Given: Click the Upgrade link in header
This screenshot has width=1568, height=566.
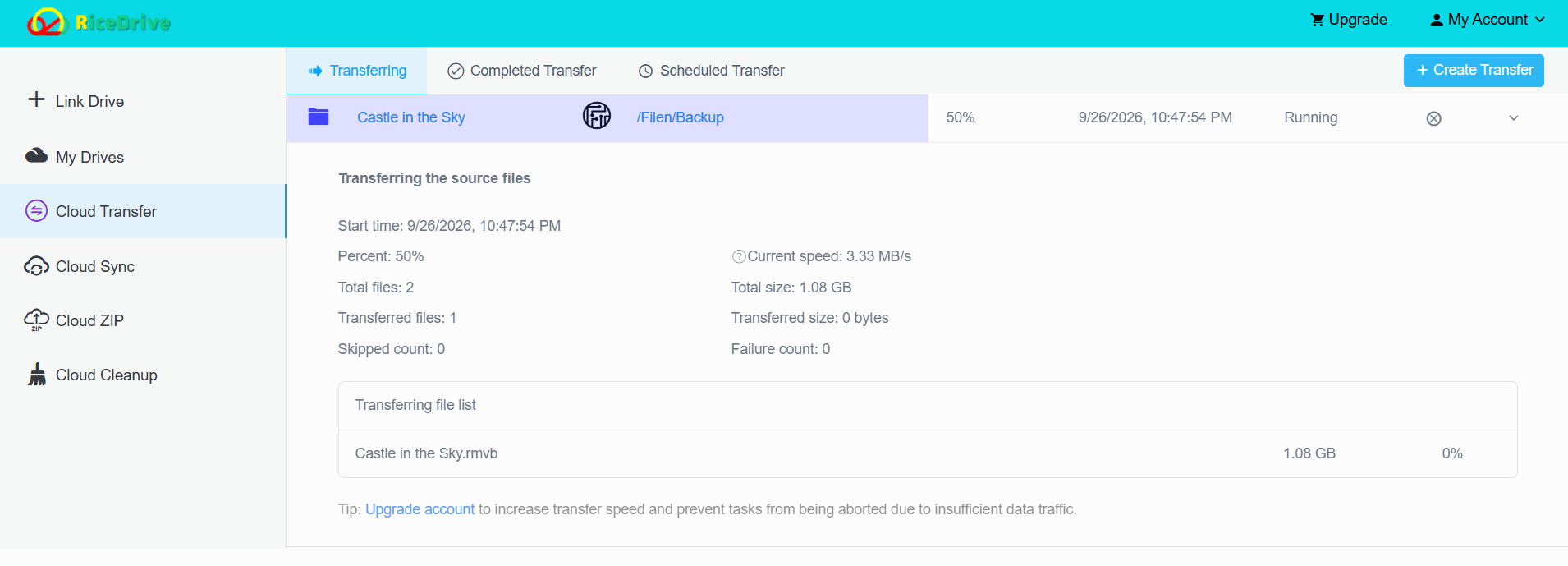Looking at the screenshot, I should coord(1349,20).
